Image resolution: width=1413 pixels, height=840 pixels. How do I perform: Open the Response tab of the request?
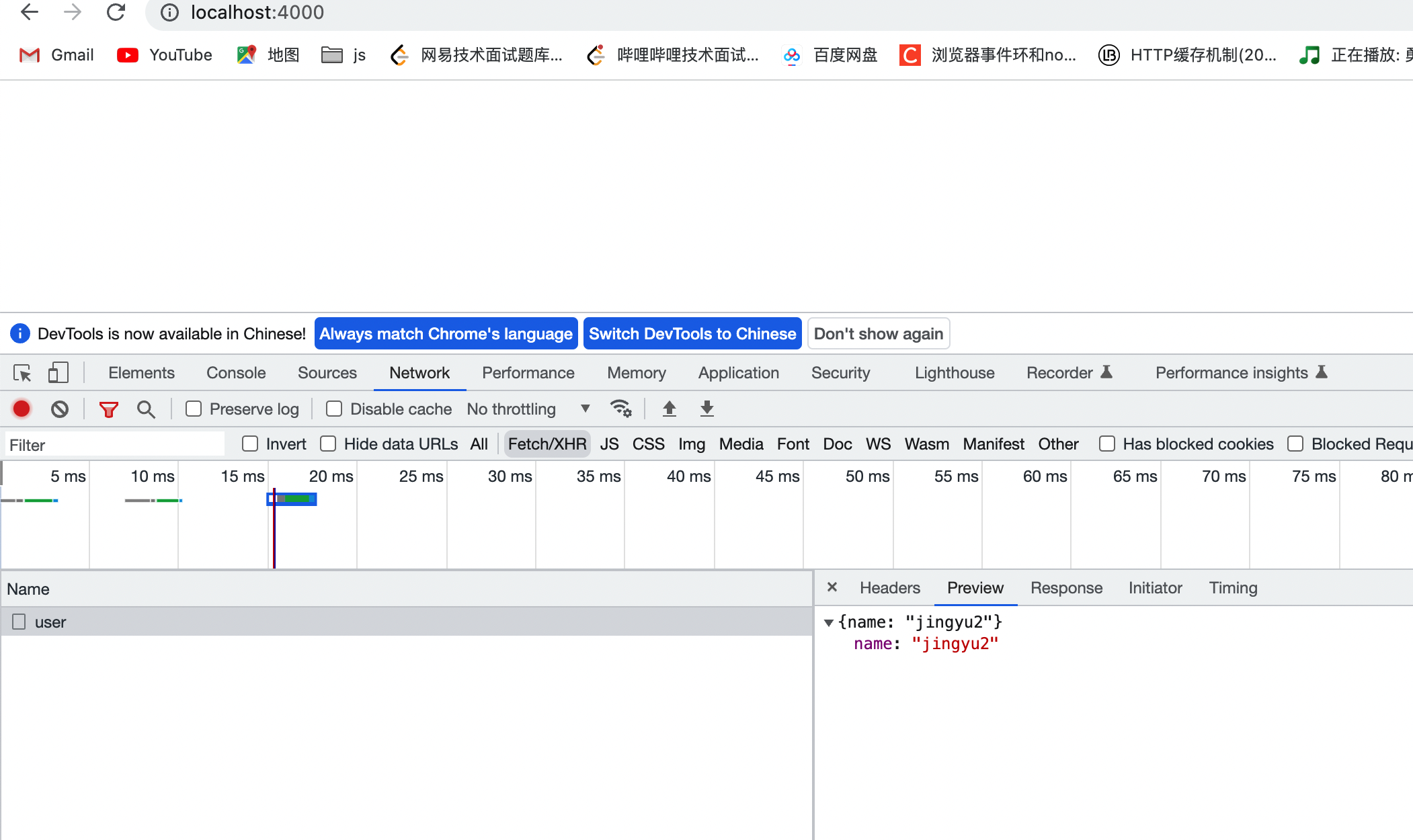1066,588
